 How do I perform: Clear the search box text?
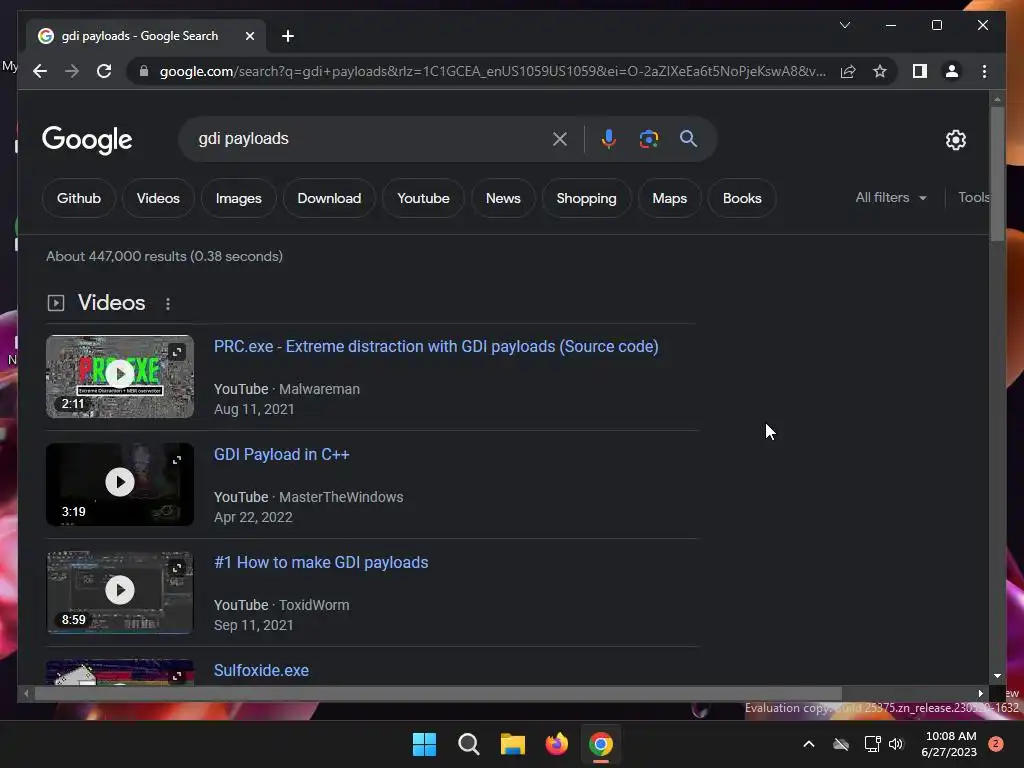pos(560,138)
